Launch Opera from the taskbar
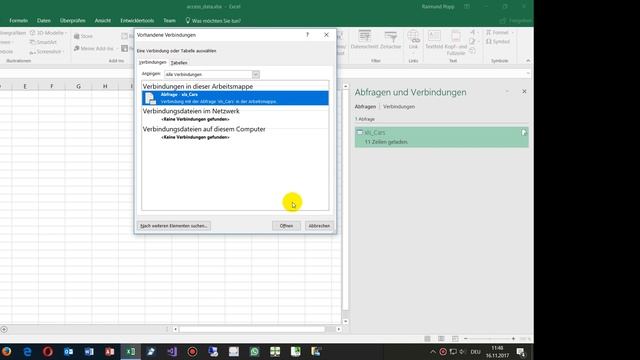The height and width of the screenshot is (360, 640). click(48, 351)
